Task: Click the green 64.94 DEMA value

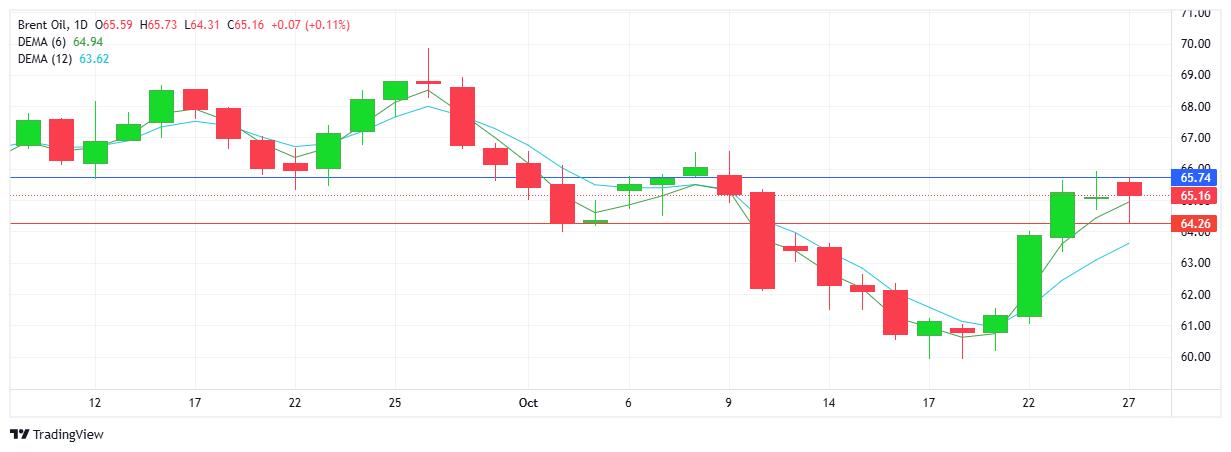Action: click(x=88, y=41)
